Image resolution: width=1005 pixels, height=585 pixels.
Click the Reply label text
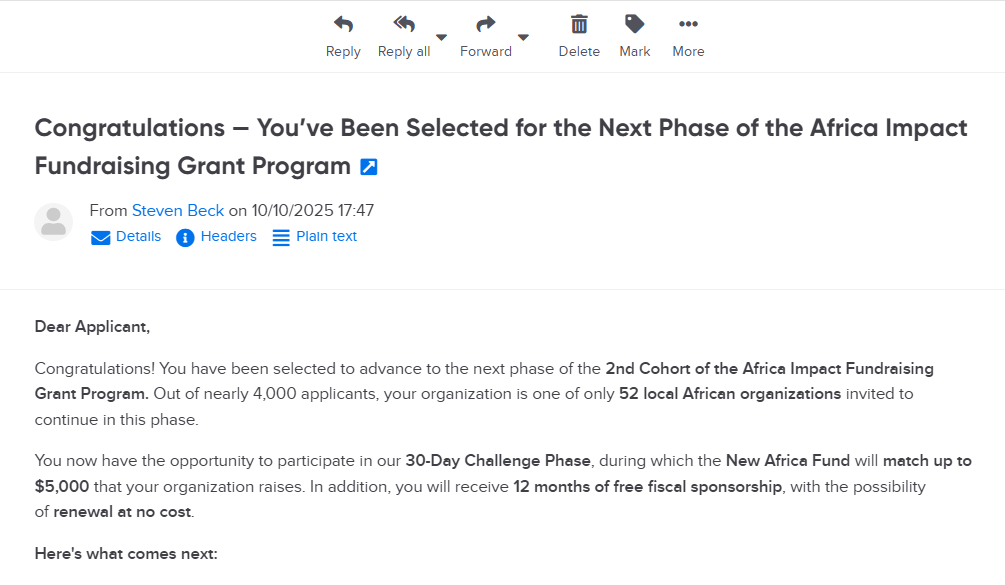[343, 52]
